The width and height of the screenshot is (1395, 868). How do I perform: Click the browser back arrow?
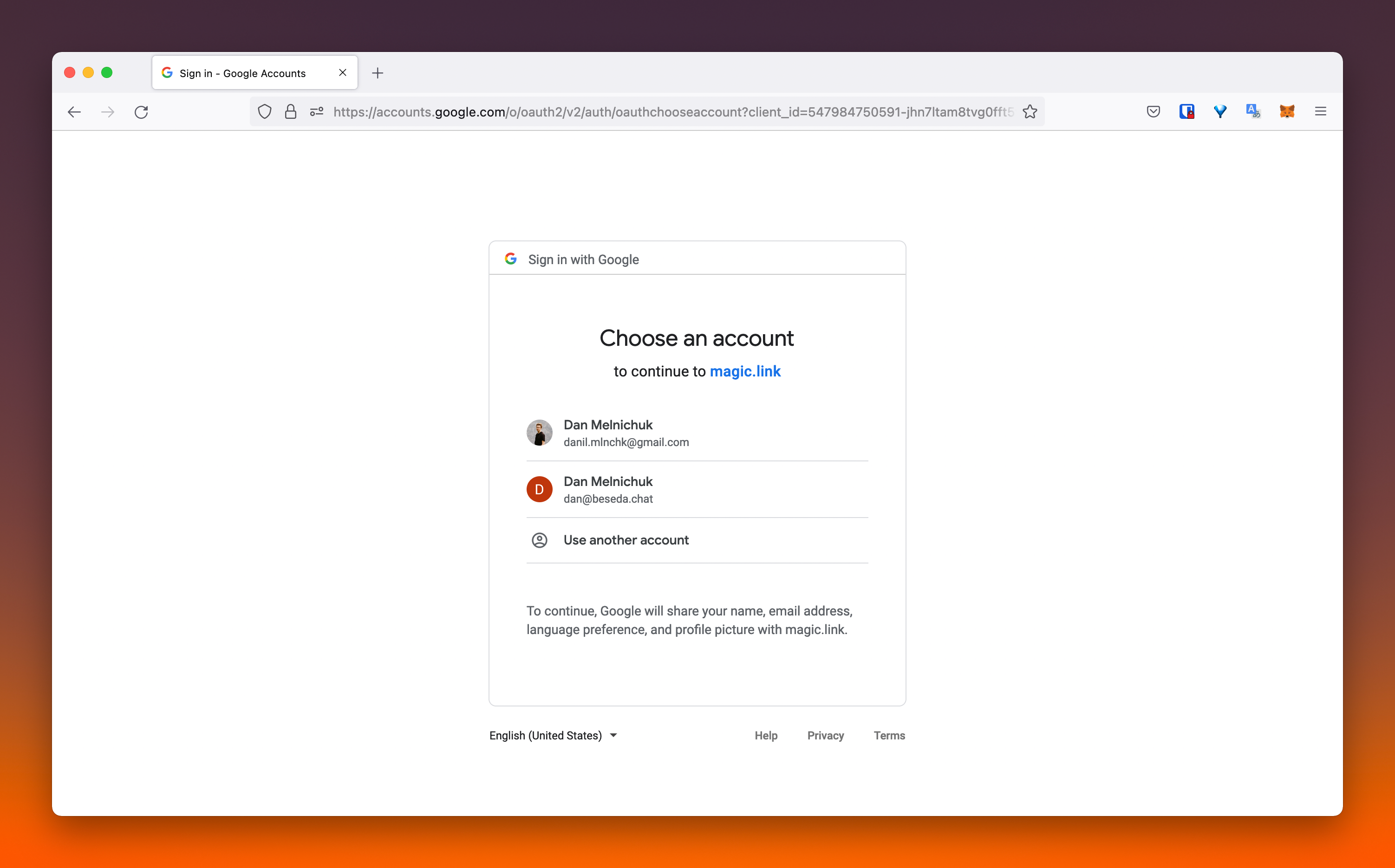point(74,112)
